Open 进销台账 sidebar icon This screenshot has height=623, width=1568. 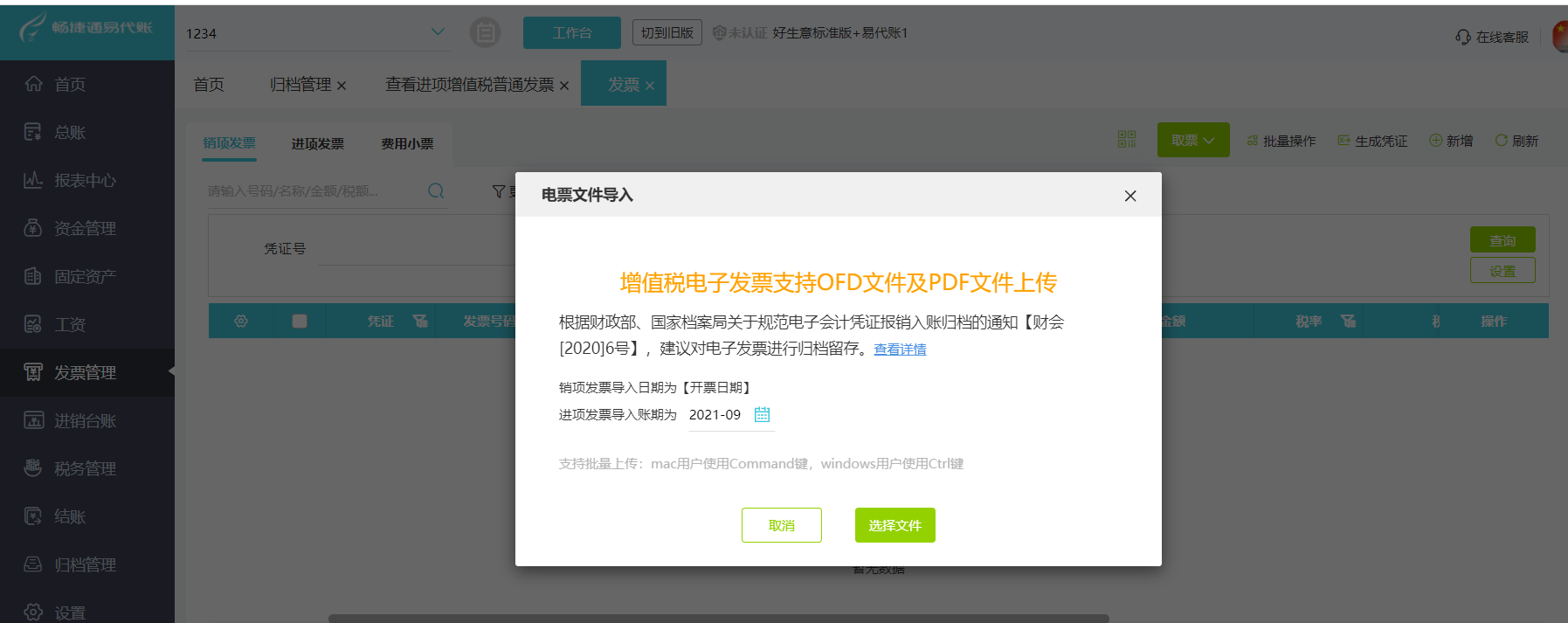click(x=33, y=420)
